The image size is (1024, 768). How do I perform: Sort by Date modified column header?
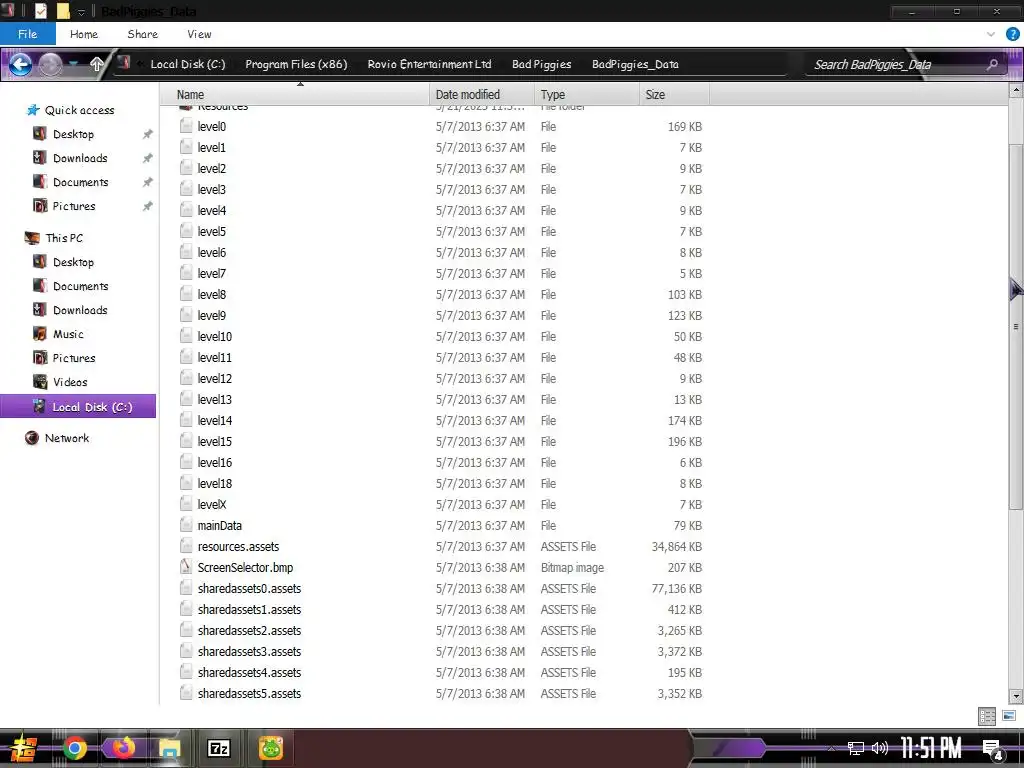[482, 95]
